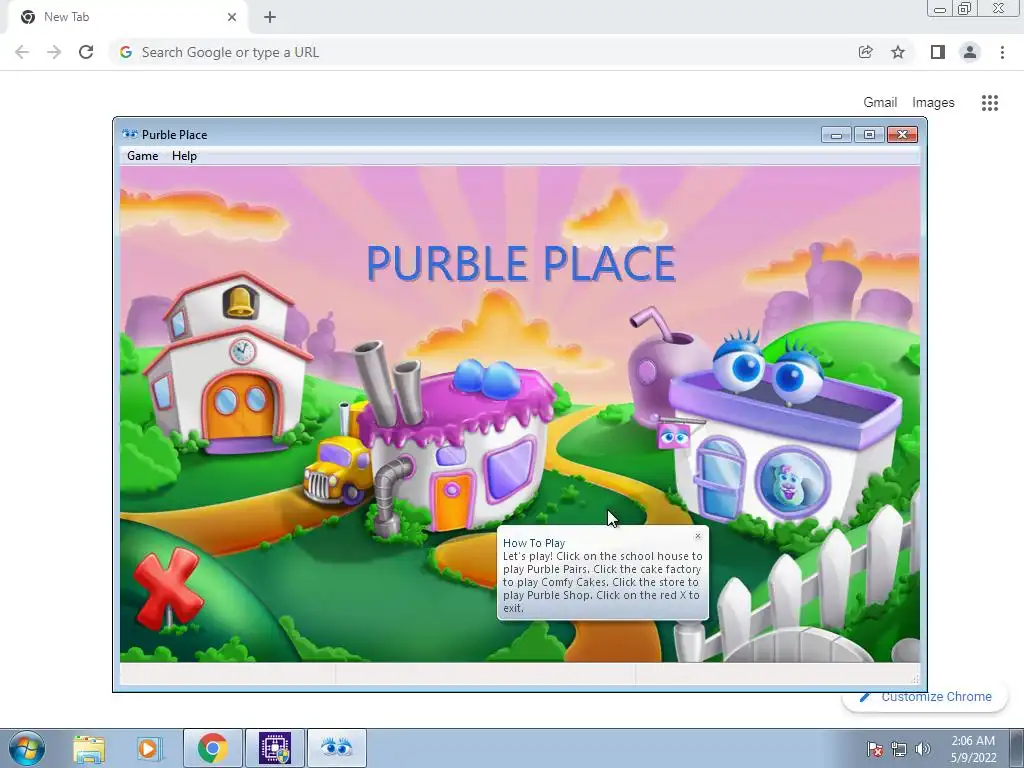Open a new Chrome tab with plus button

pos(270,17)
